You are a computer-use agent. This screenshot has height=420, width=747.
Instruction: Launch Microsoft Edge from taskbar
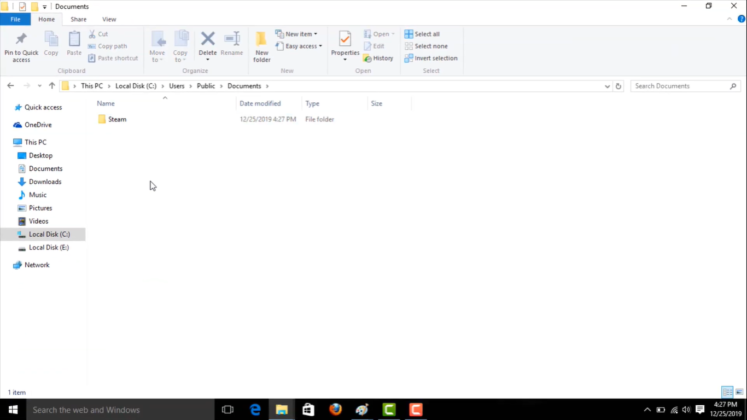[x=255, y=410]
